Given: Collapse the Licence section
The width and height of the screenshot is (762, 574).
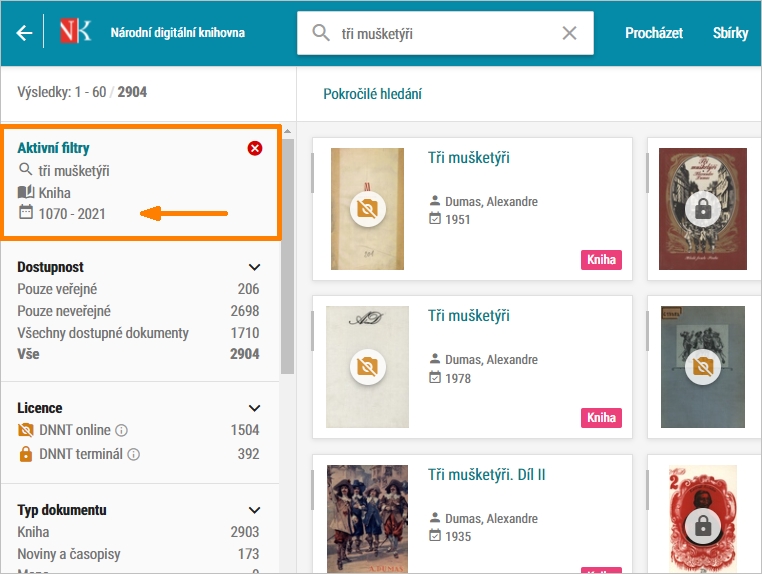Looking at the screenshot, I should (254, 408).
